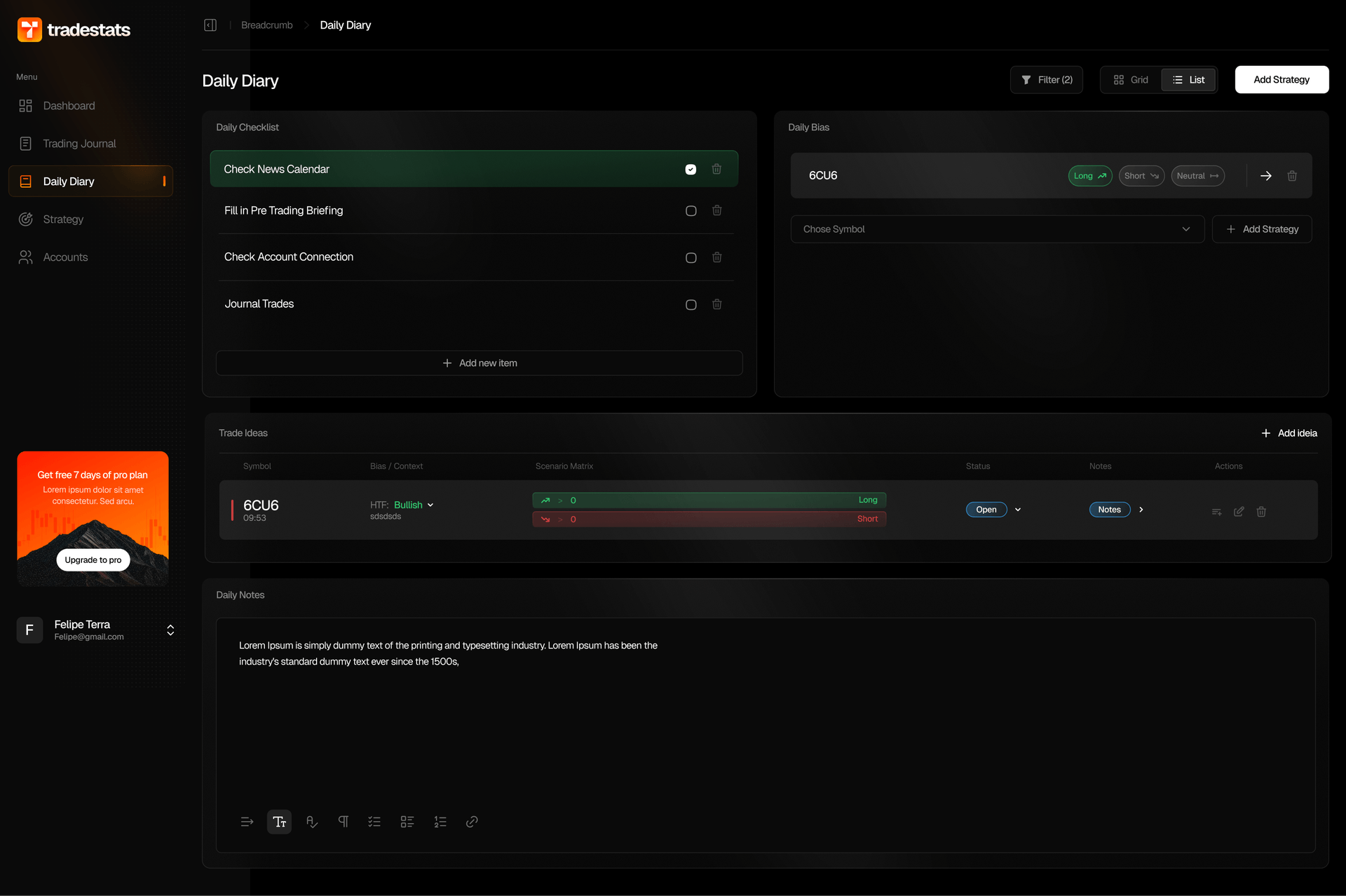Image resolution: width=1346 pixels, height=896 pixels.
Task: Select the Long bias chip for 6CU6
Action: 1089,176
